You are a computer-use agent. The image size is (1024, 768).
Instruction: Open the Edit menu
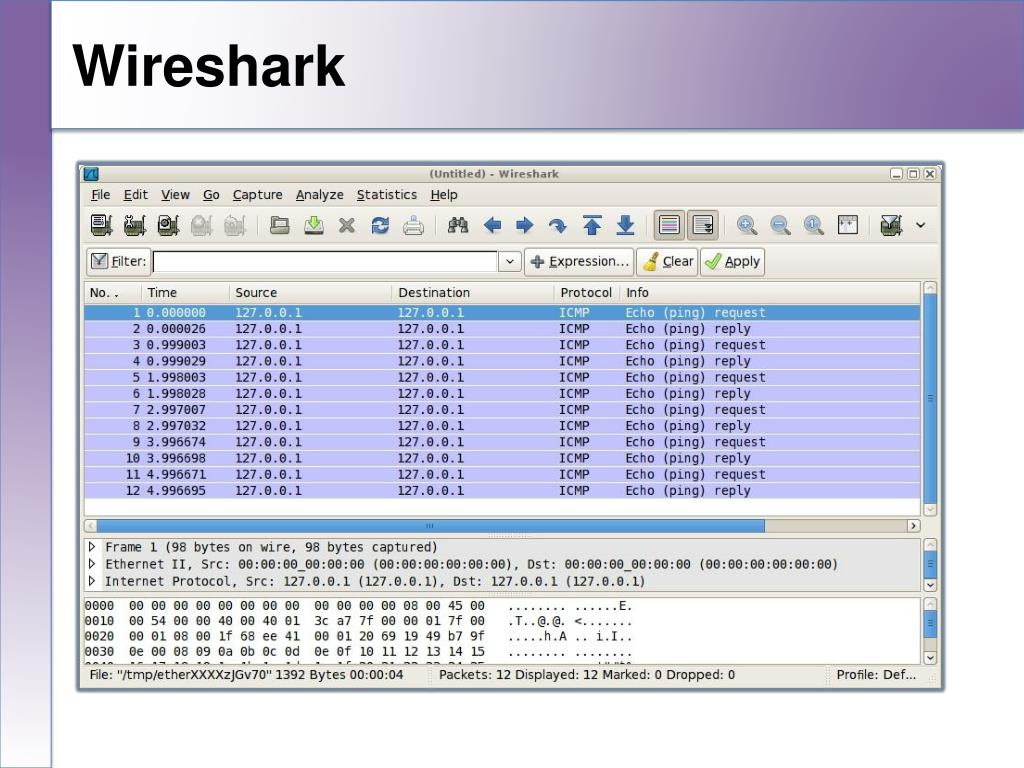(x=136, y=195)
